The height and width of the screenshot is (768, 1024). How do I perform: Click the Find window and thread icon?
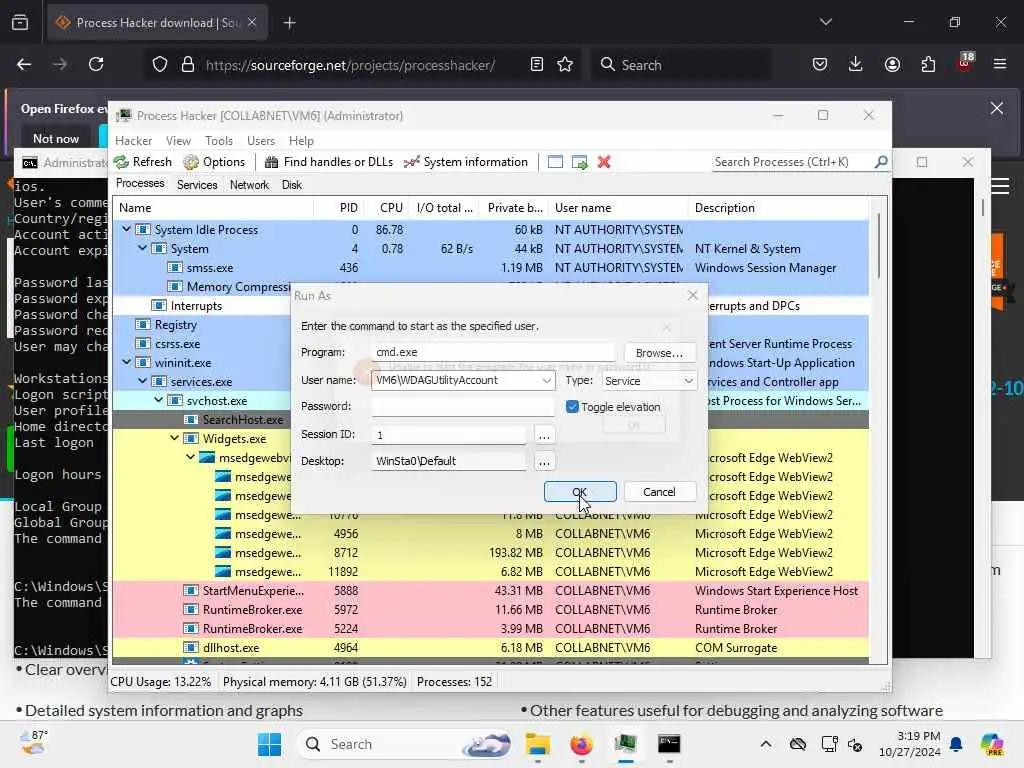pos(579,162)
